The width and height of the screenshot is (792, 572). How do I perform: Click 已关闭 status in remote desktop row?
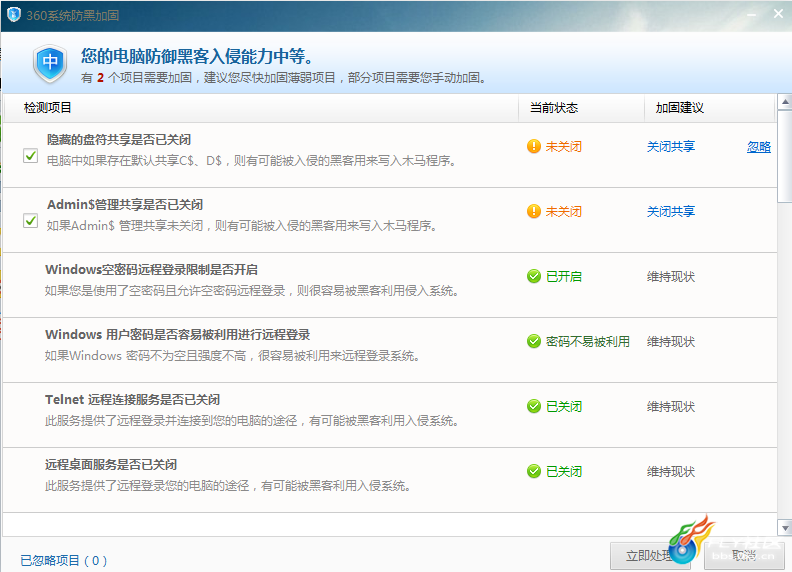pos(564,471)
